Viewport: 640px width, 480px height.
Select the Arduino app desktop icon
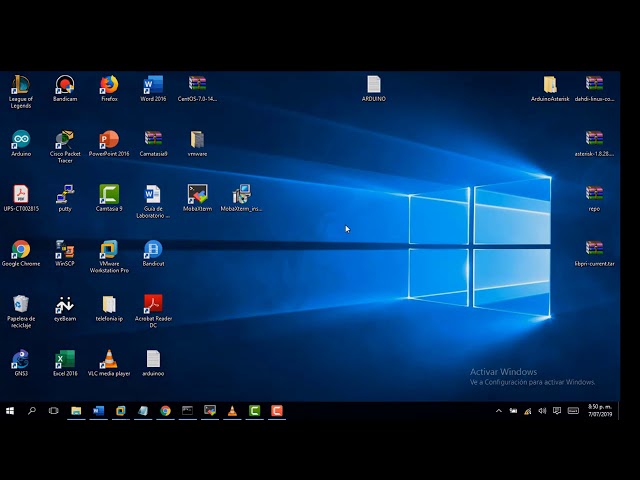click(x=21, y=143)
